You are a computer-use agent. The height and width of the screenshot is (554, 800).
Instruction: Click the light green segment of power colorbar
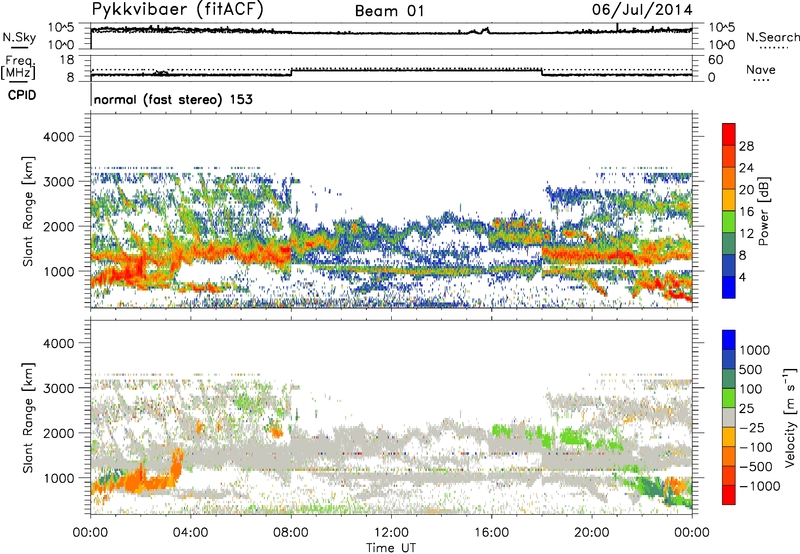(729, 222)
